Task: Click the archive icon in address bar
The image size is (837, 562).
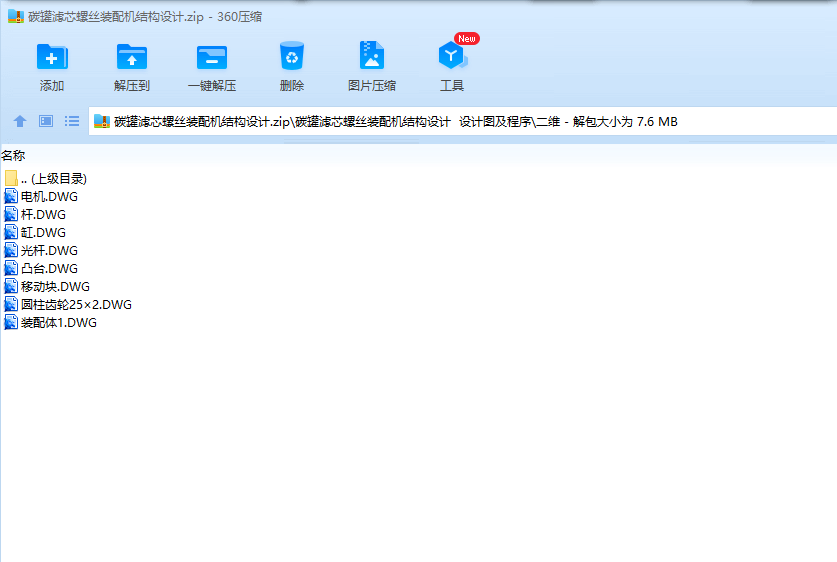Action: pyautogui.click(x=102, y=122)
